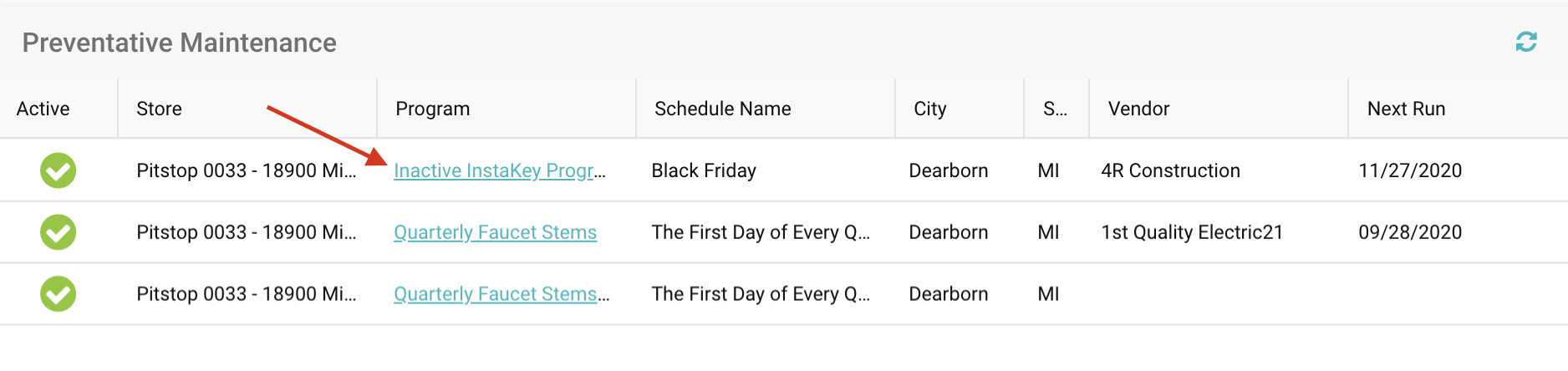Refresh the Preventative Maintenance list
The image size is (1568, 371).
coord(1526,42)
